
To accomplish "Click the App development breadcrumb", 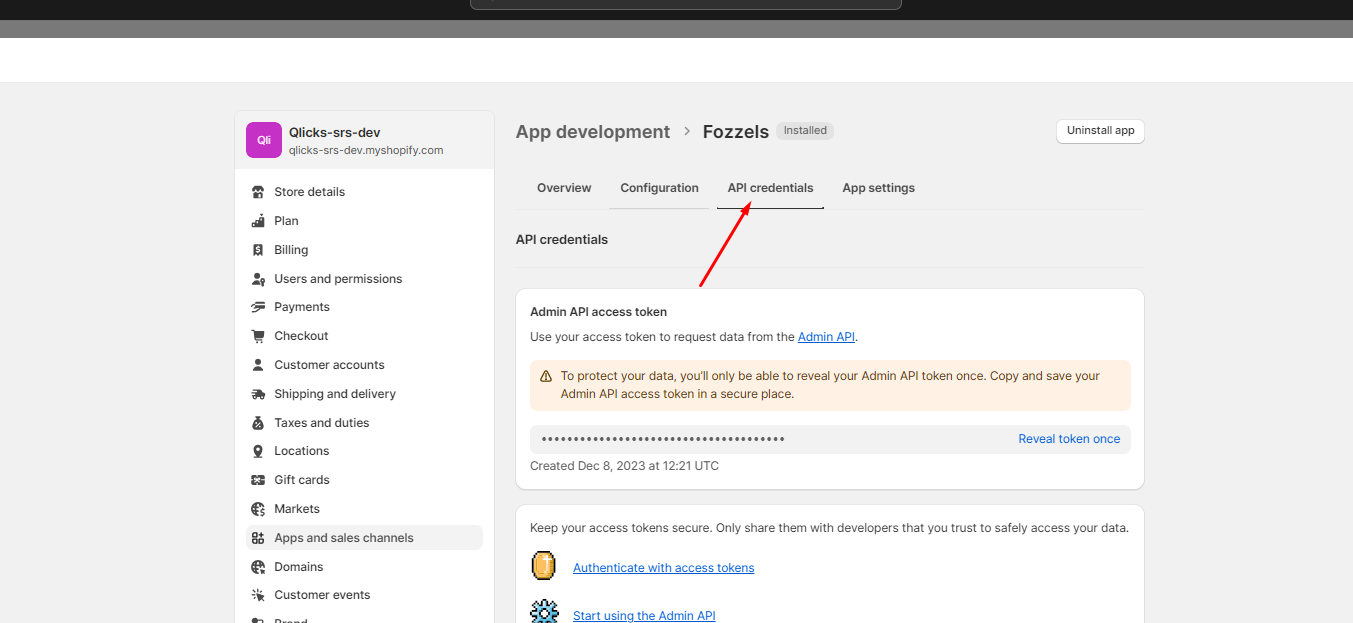I will click(x=593, y=132).
